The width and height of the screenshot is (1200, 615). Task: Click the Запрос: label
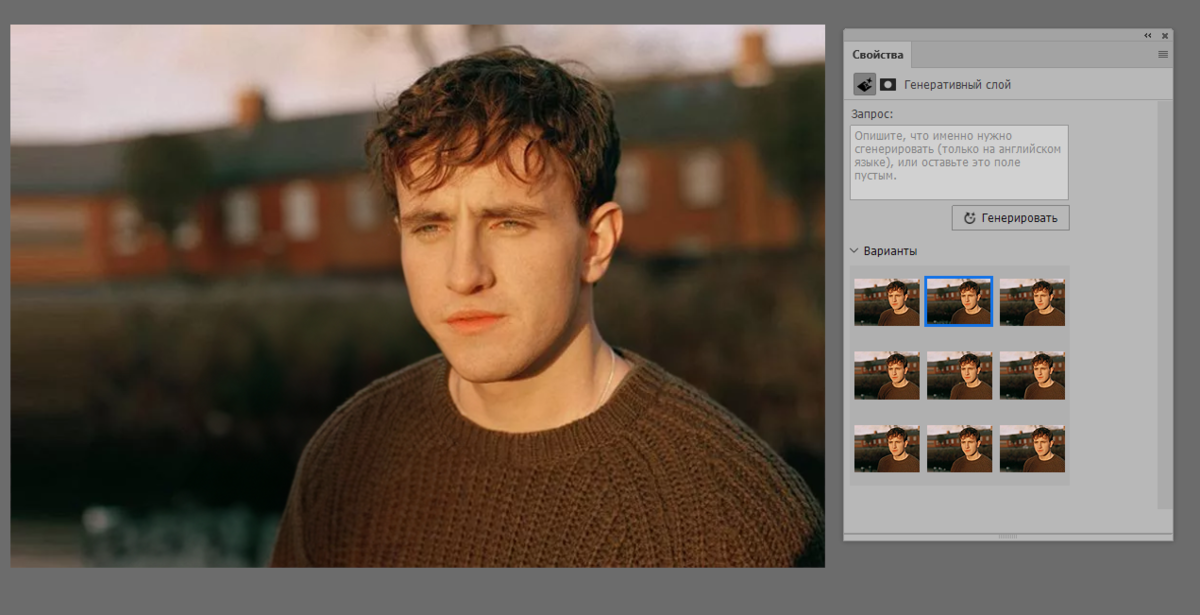872,114
